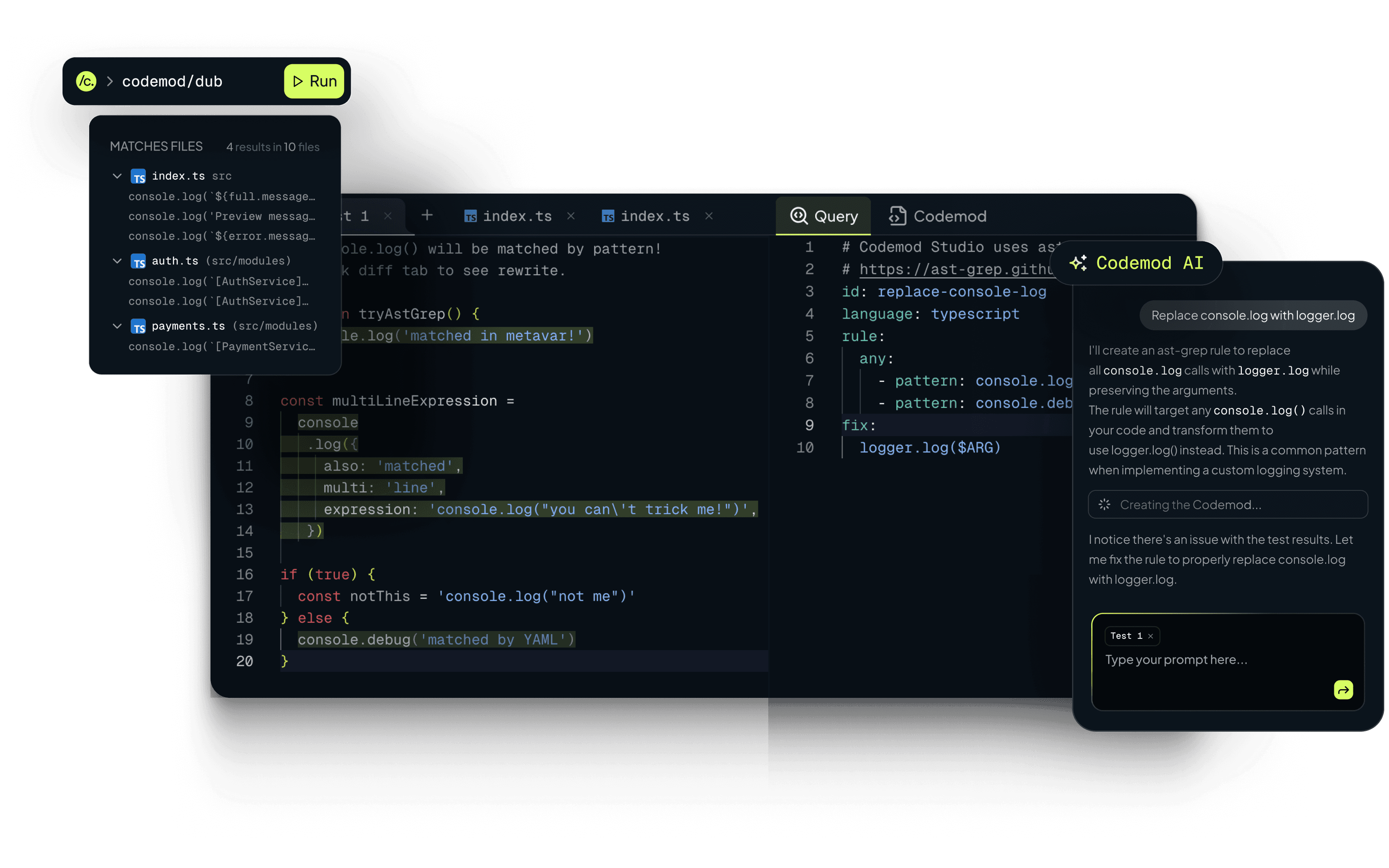Collapse the index.ts matches group

click(x=117, y=176)
